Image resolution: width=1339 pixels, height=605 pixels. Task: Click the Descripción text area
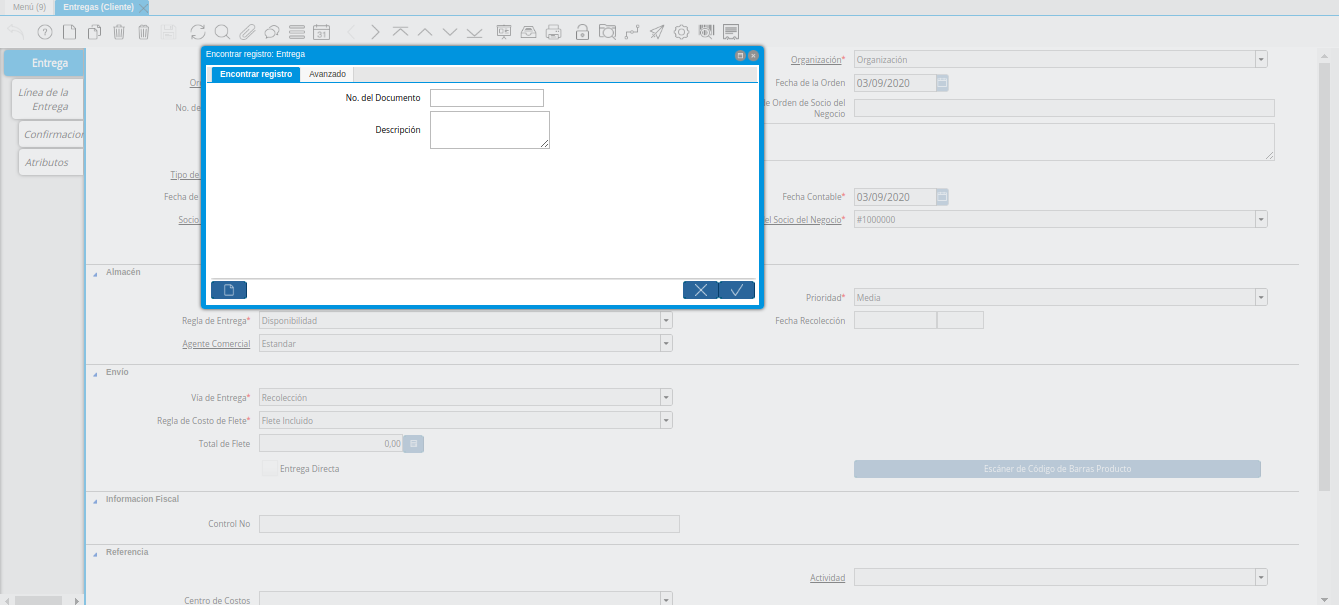pyautogui.click(x=490, y=130)
